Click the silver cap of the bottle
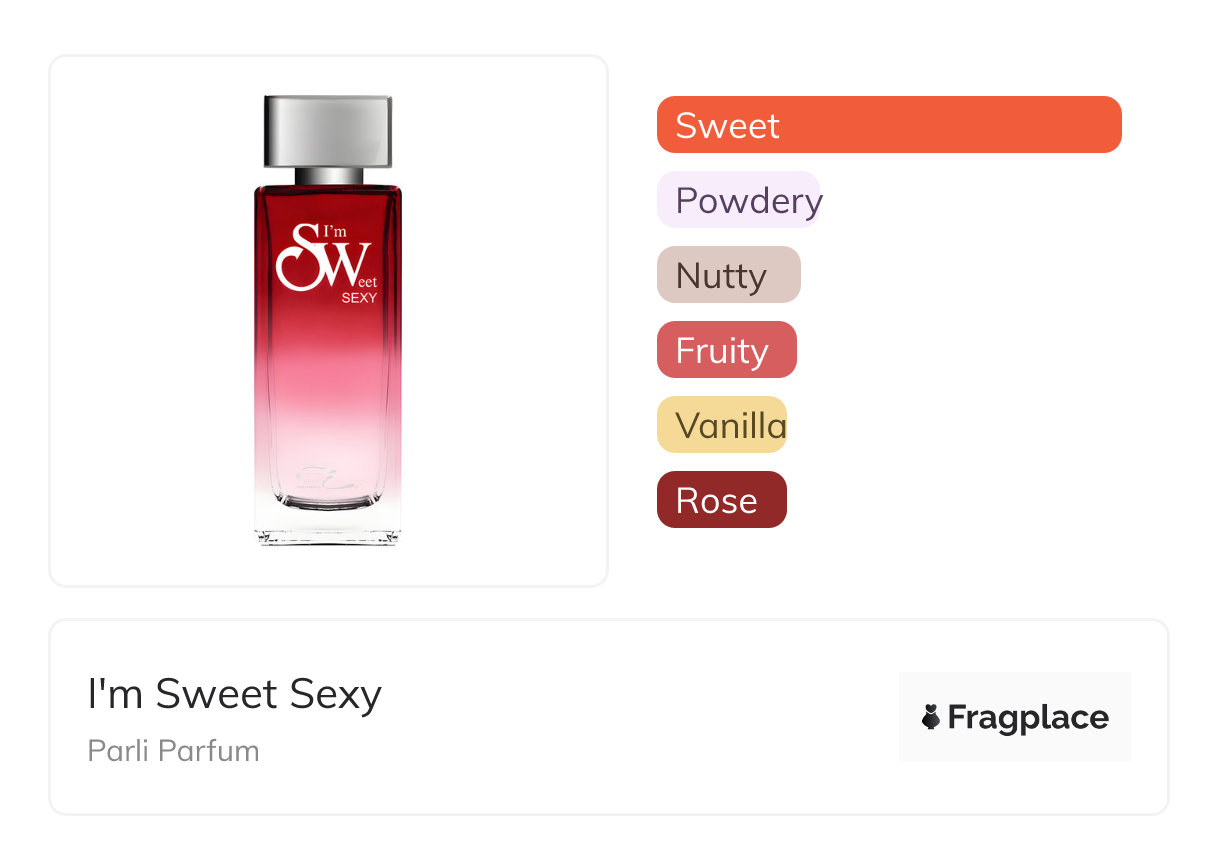Screen dimensions: 1218x864 tap(328, 130)
